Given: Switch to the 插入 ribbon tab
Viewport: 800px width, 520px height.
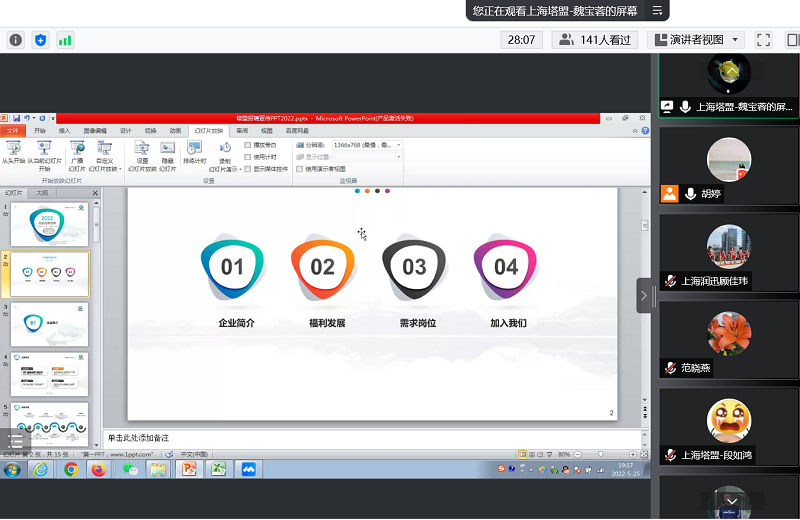Looking at the screenshot, I should pyautogui.click(x=64, y=130).
